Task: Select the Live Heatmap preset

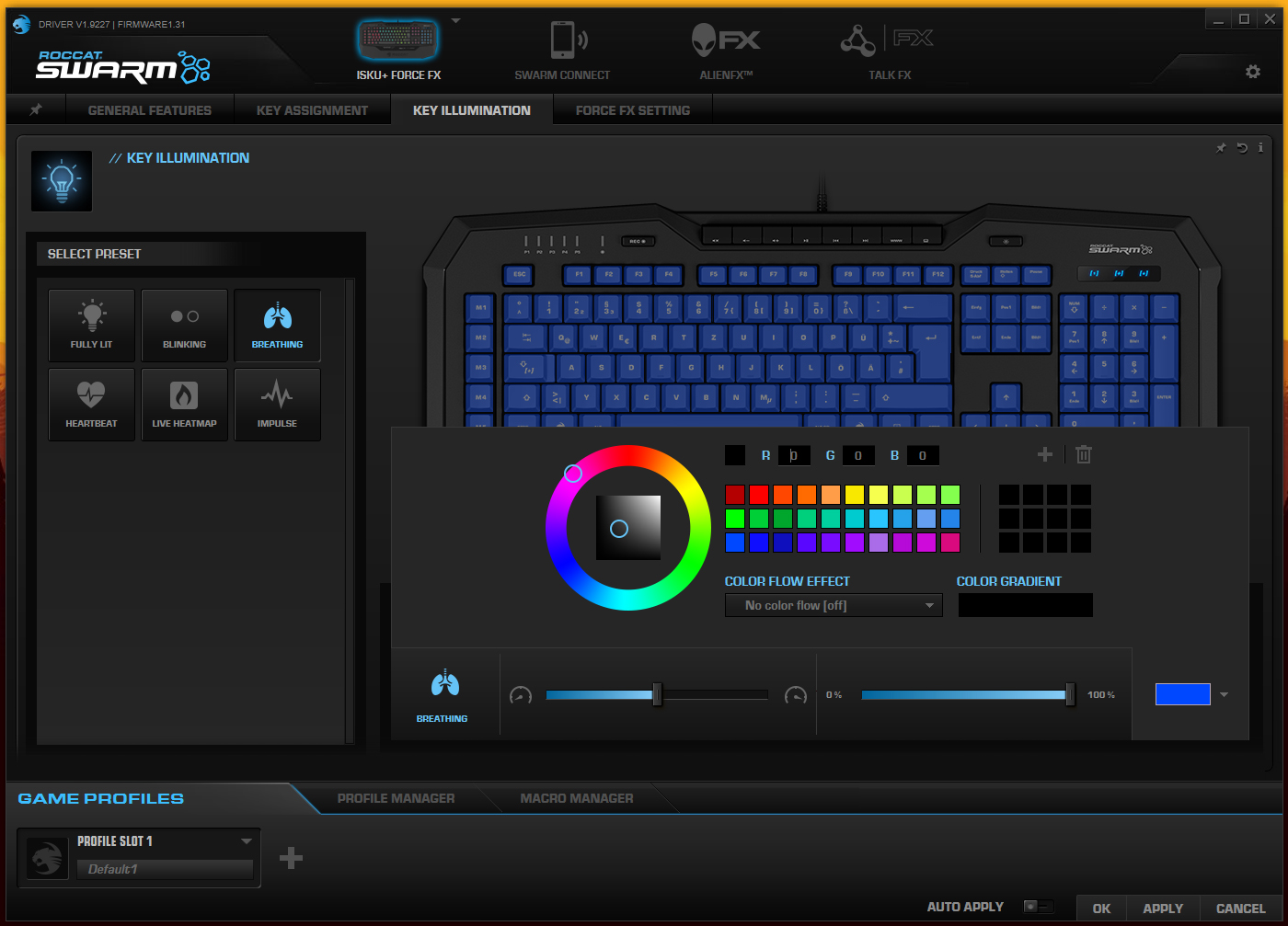Action: [184, 405]
